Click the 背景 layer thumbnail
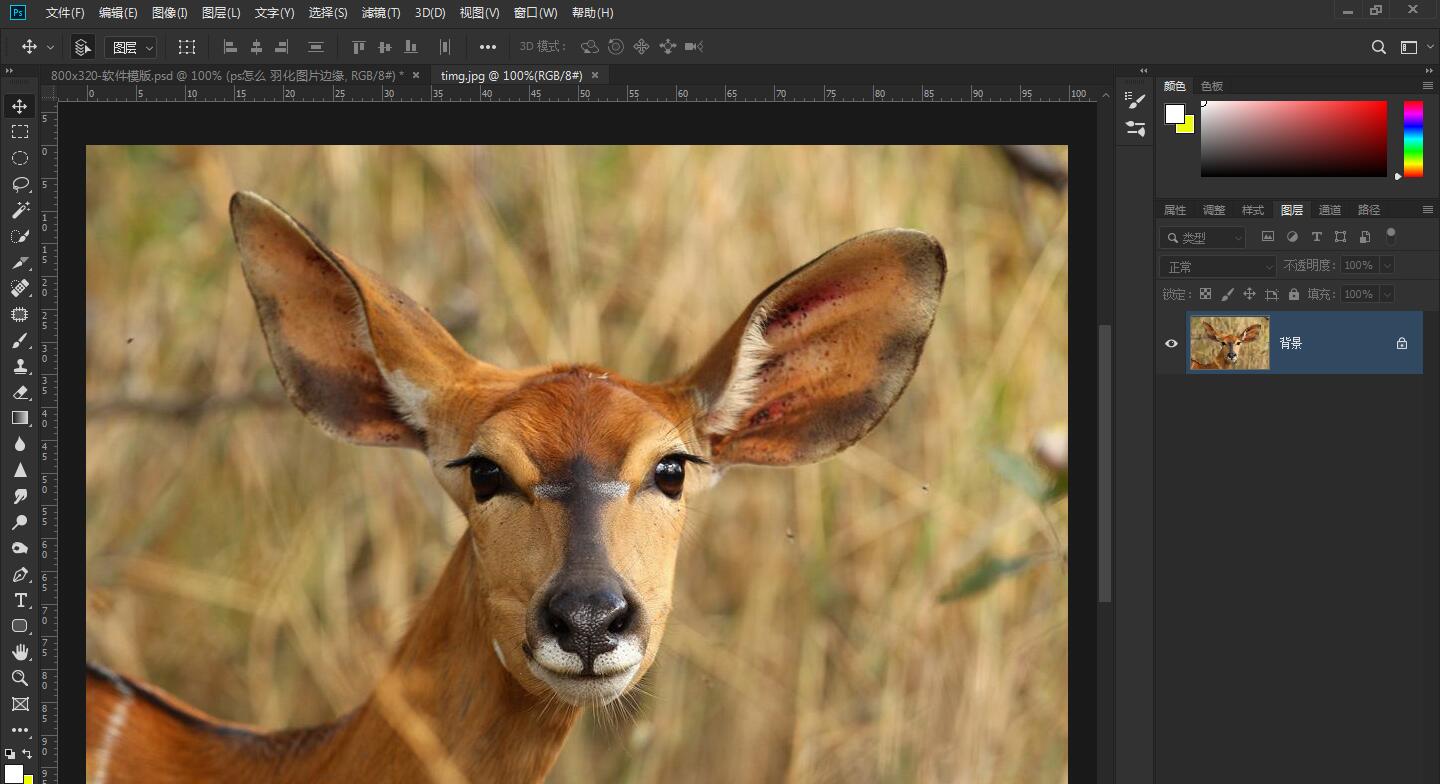Image resolution: width=1440 pixels, height=784 pixels. pyautogui.click(x=1229, y=343)
